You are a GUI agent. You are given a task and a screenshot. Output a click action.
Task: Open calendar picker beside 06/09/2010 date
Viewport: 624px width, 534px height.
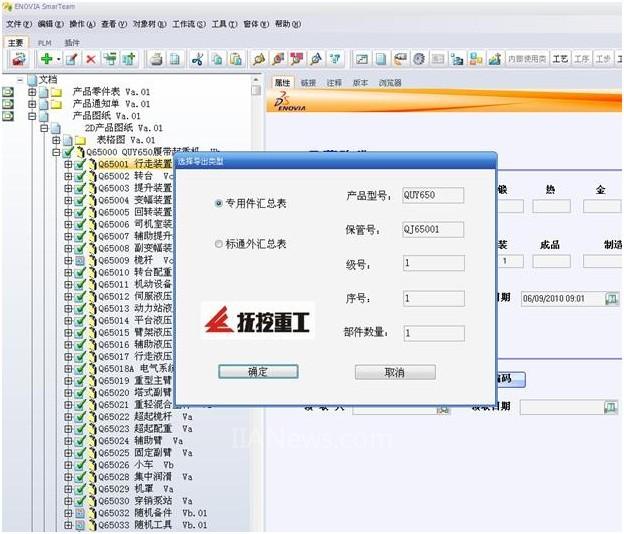610,298
